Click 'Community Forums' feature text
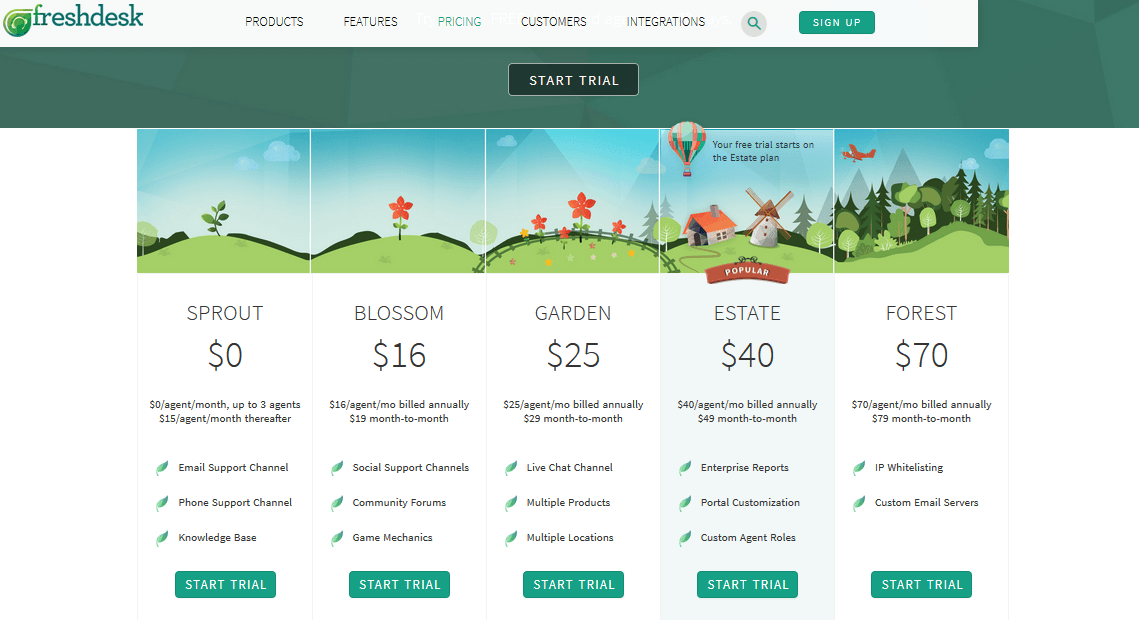 click(x=399, y=502)
